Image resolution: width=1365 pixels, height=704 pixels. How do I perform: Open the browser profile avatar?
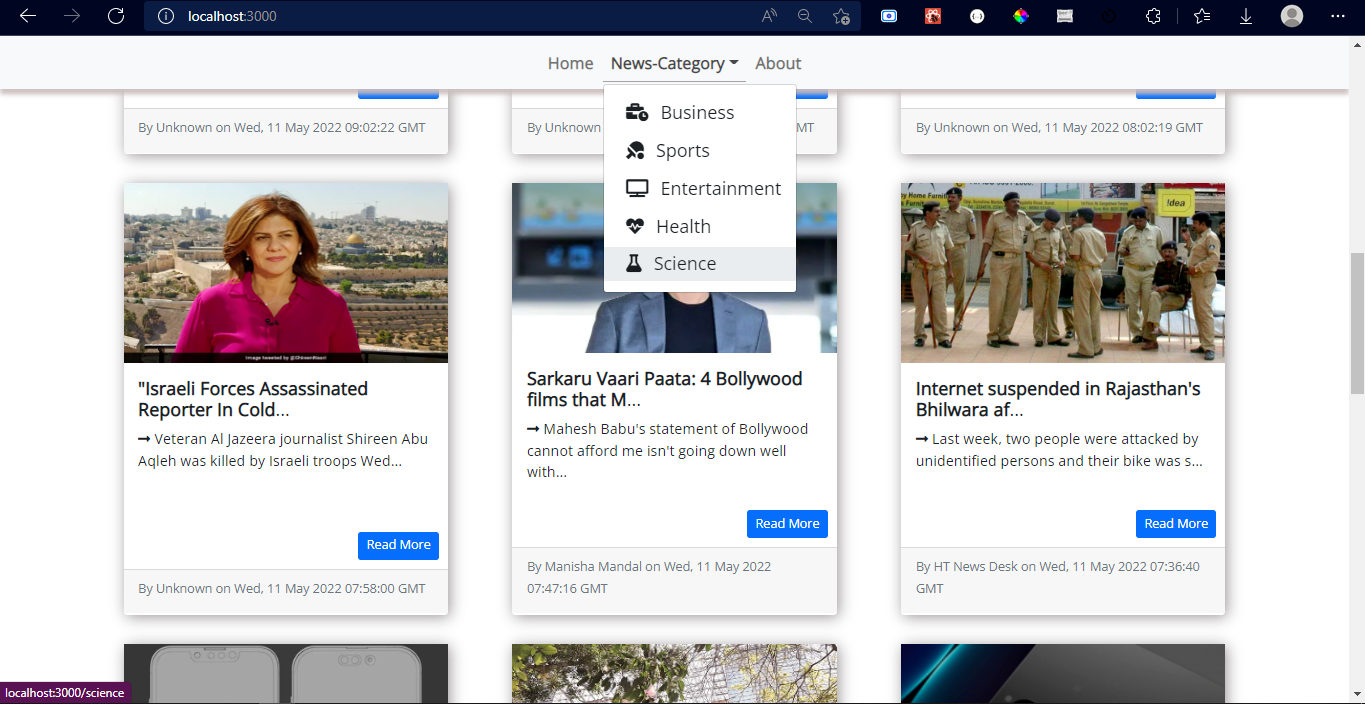tap(1292, 16)
